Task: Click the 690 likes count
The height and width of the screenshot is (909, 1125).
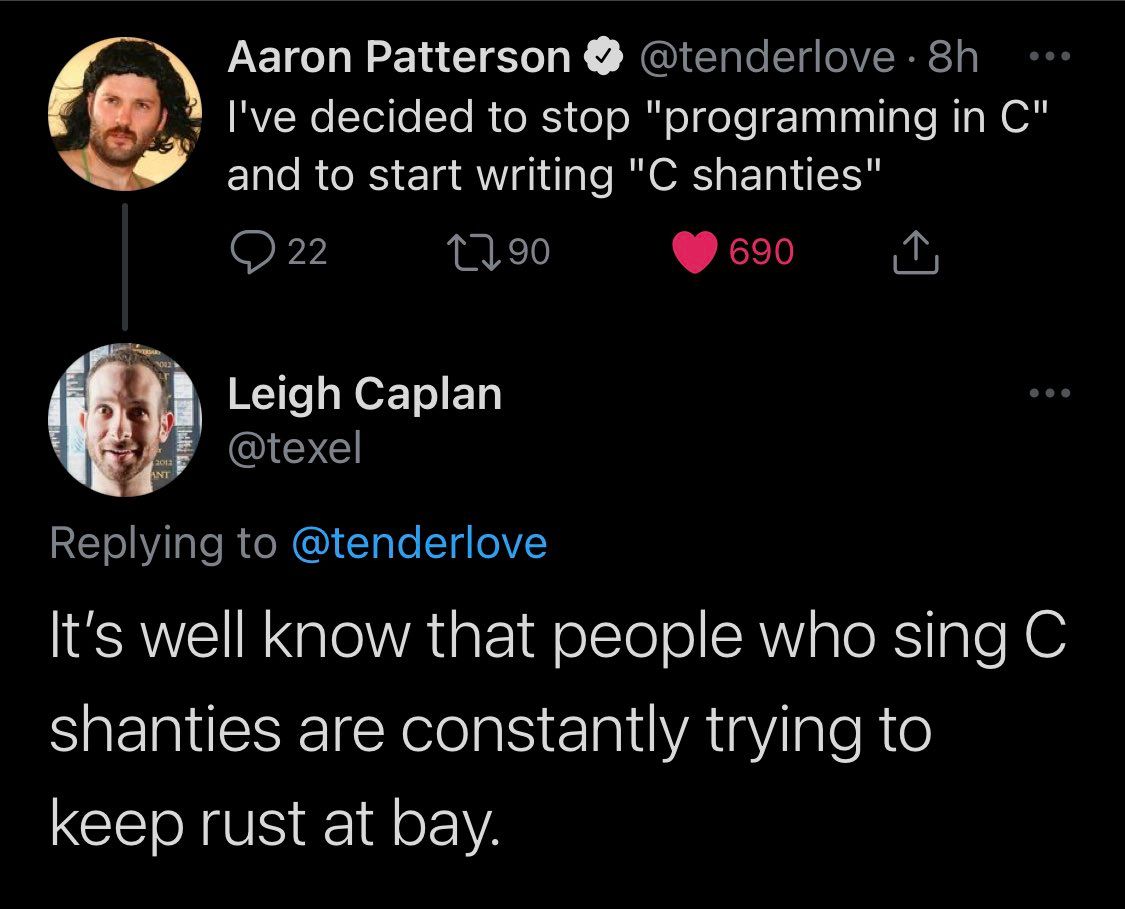Action: [761, 252]
